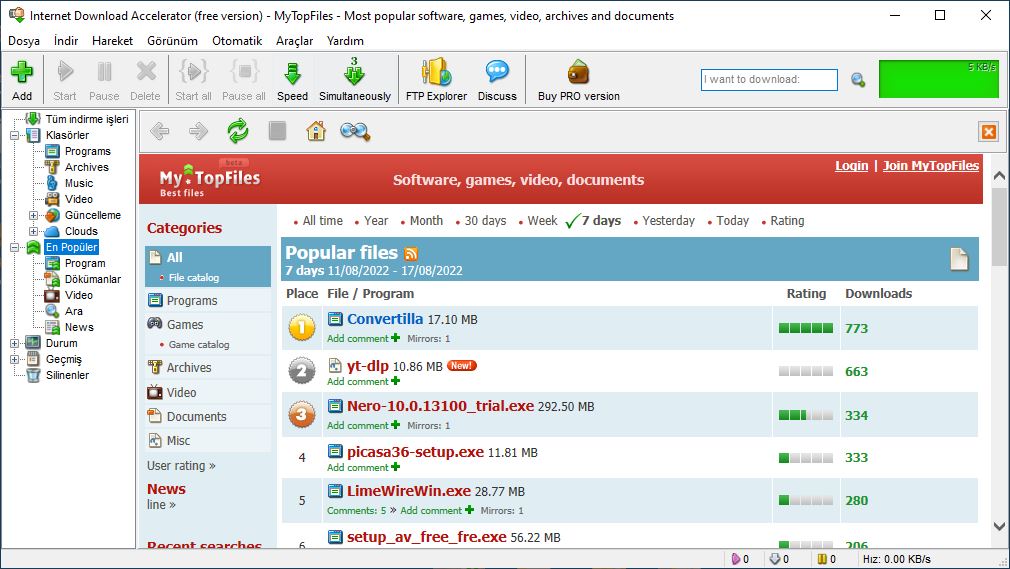
Task: Select the Music folder in the tree
Action: (79, 183)
